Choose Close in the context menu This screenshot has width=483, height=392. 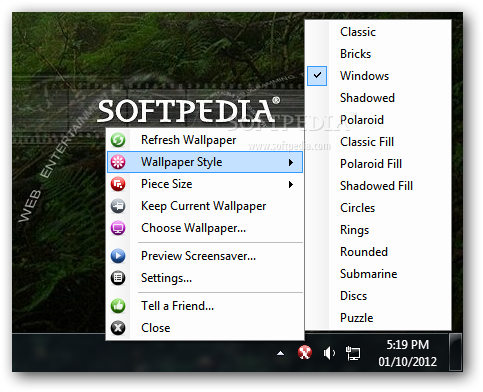(205, 328)
